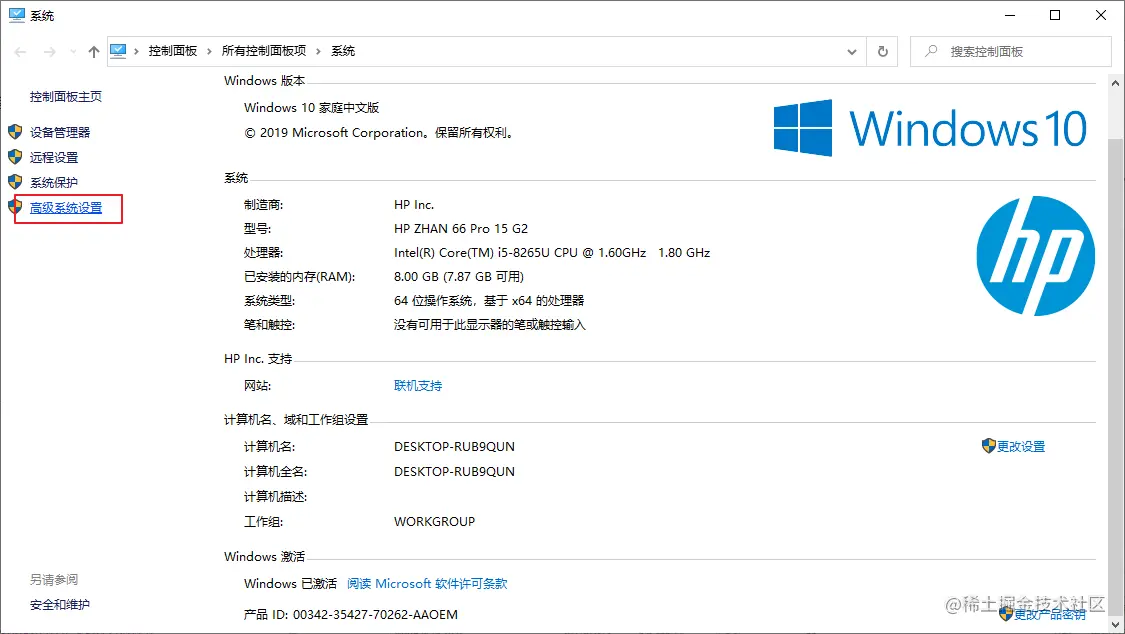Click the shield icon beside 设备管理器
Image resolution: width=1125 pixels, height=634 pixels.
coord(15,132)
